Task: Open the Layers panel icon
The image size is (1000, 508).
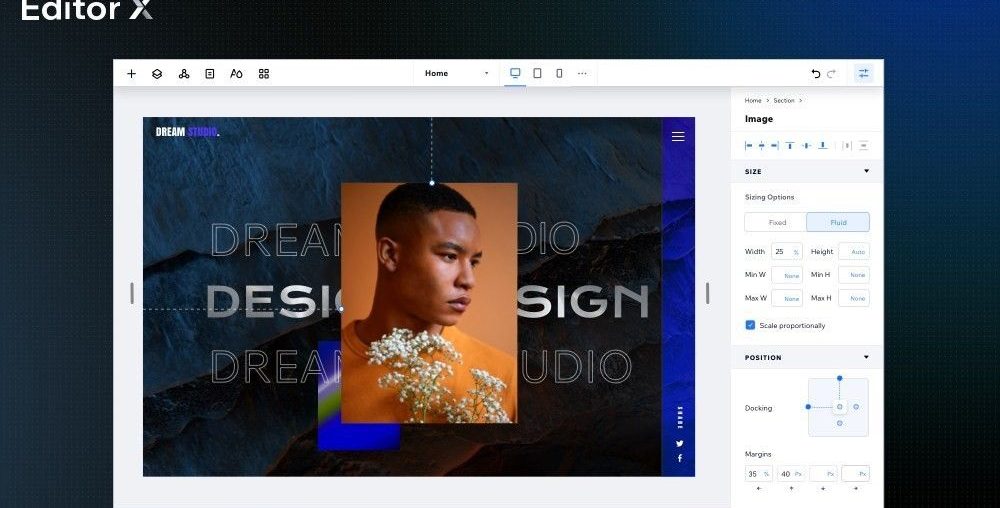Action: click(157, 74)
